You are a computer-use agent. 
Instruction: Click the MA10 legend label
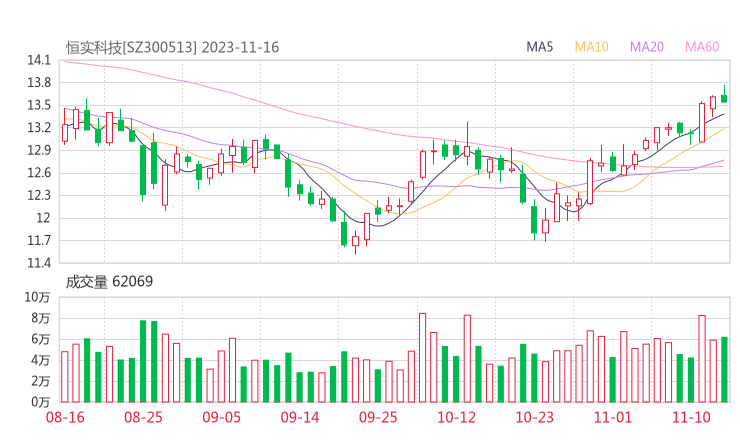[x=591, y=47]
